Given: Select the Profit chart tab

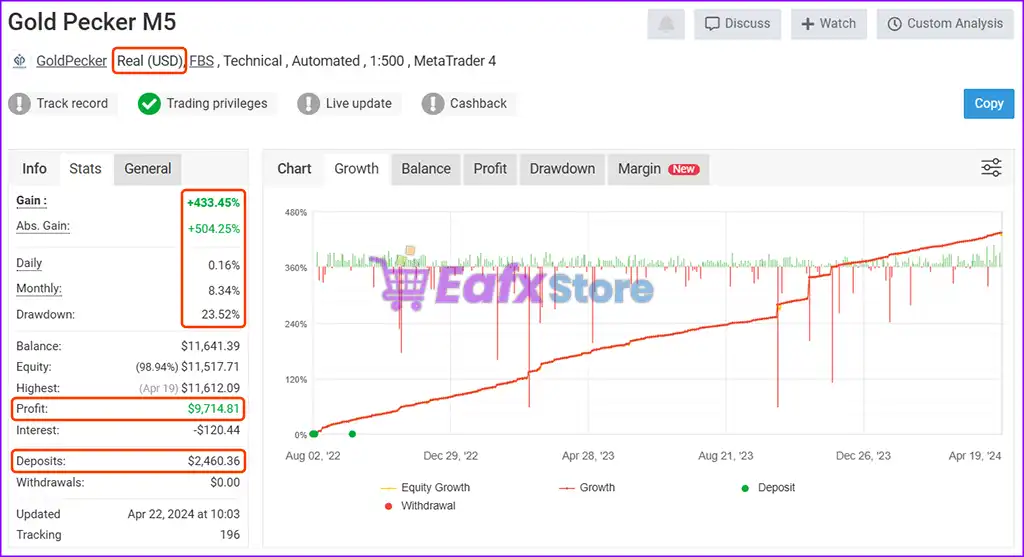Looking at the screenshot, I should [x=490, y=168].
